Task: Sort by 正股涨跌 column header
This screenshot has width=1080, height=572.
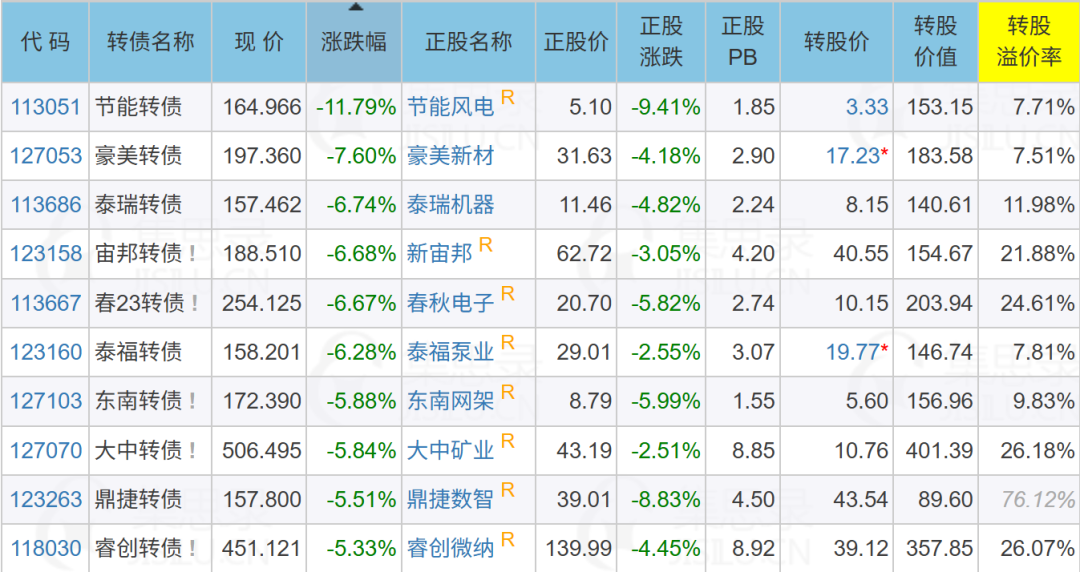Action: tap(661, 42)
